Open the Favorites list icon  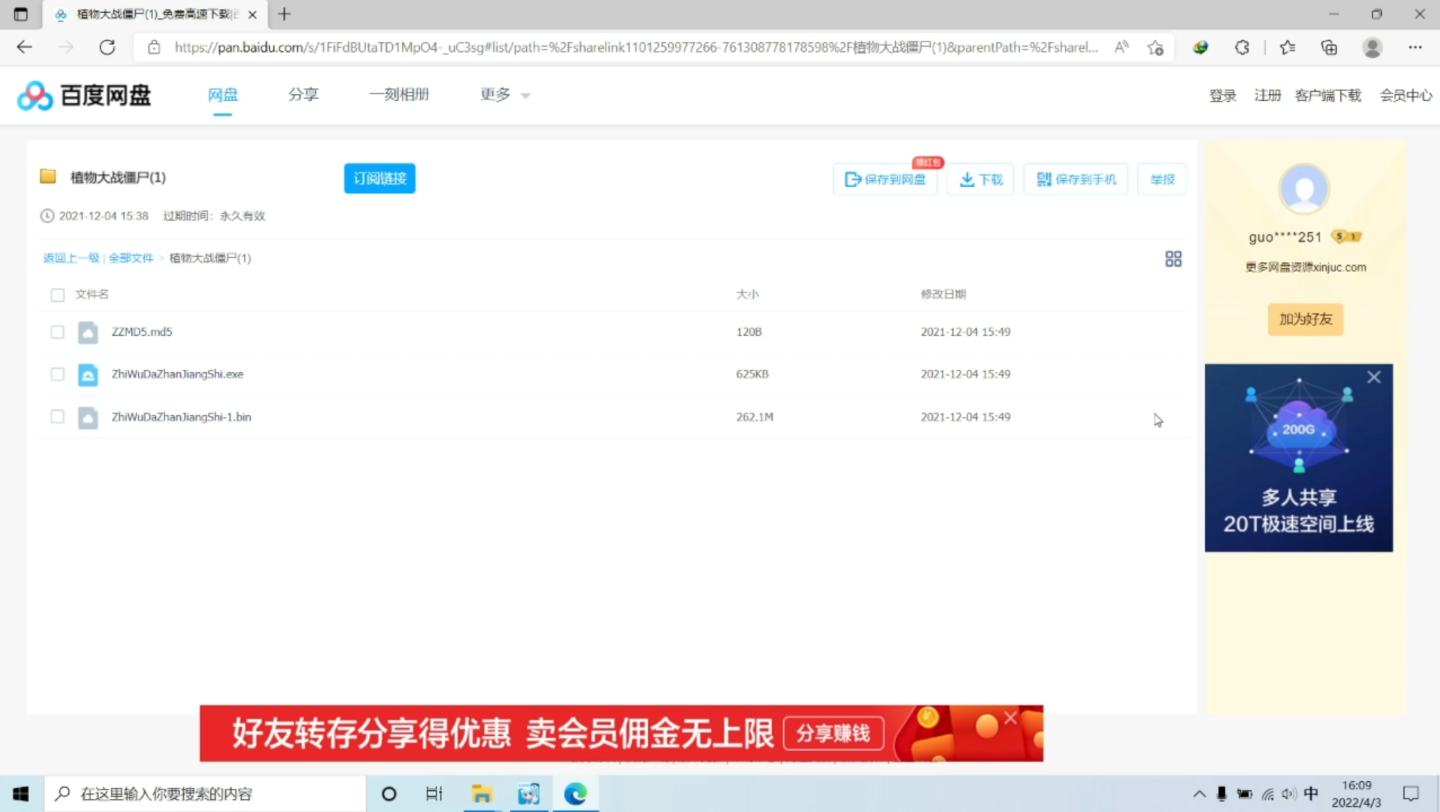(x=1288, y=47)
